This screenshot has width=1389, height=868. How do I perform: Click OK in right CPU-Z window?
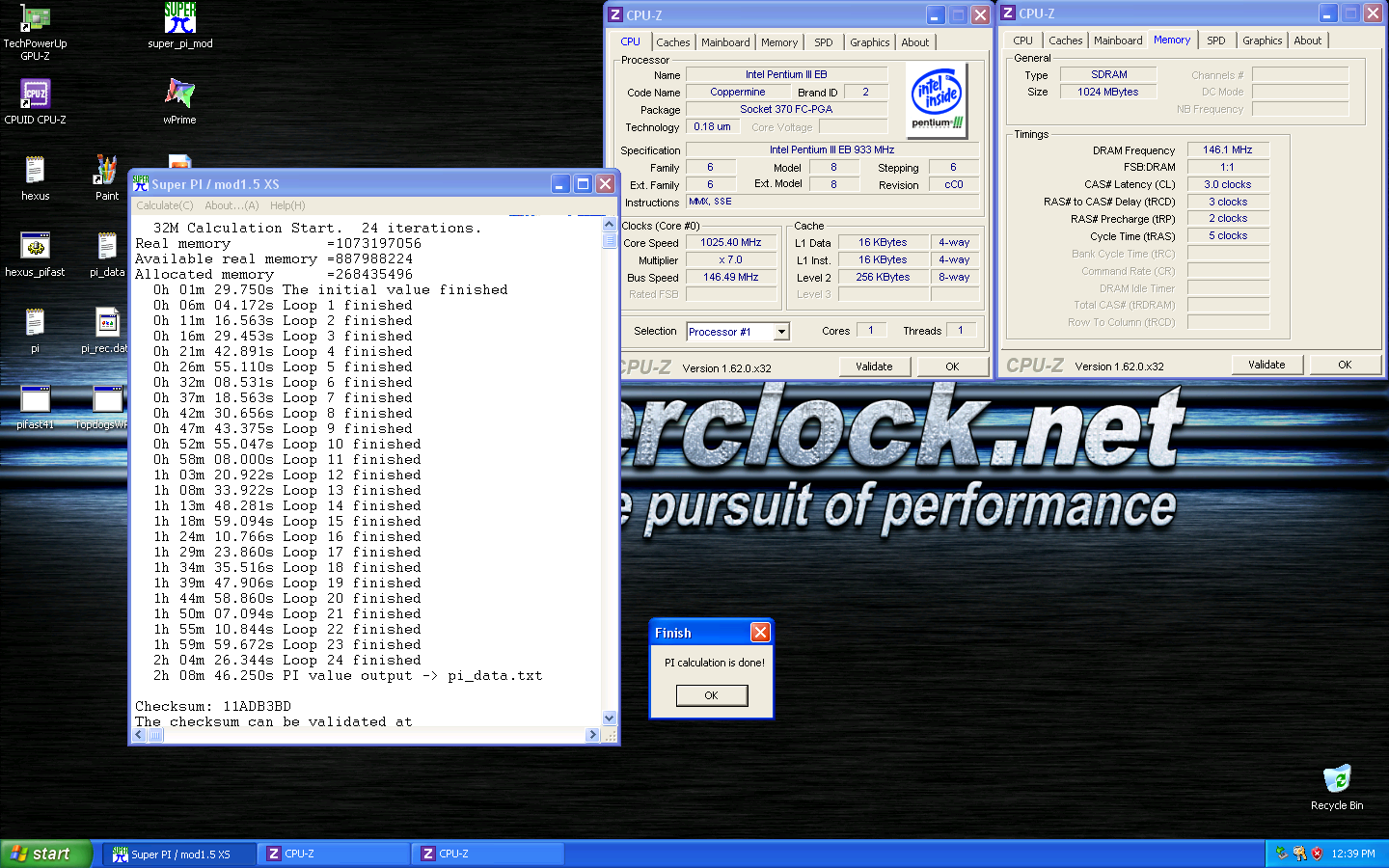tap(1345, 365)
